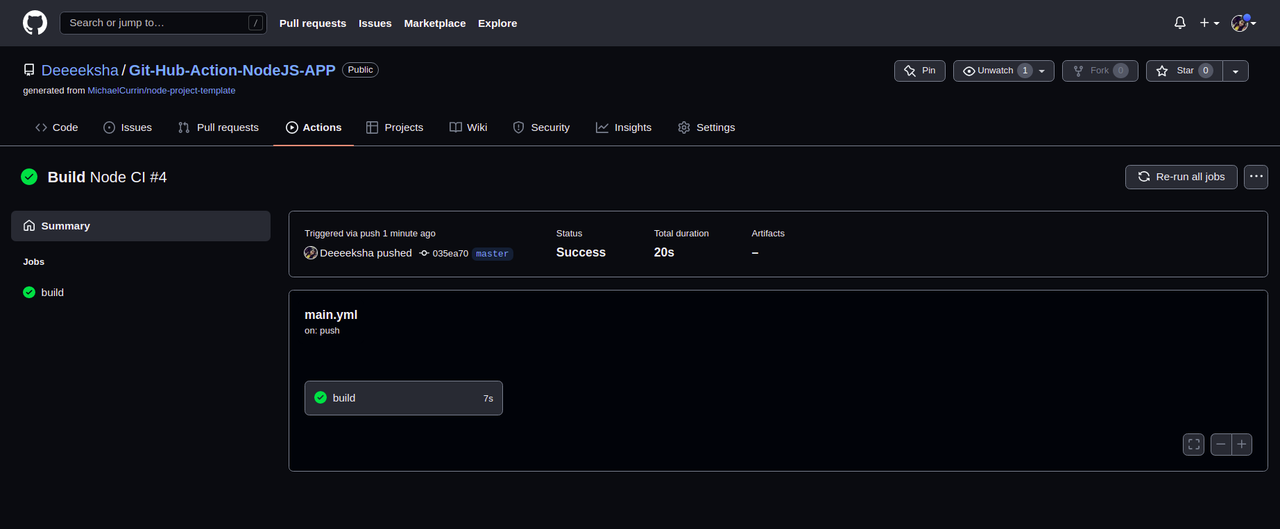This screenshot has height=529, width=1280.
Task: Open the GitHub homepage logo
Action: pyautogui.click(x=35, y=22)
